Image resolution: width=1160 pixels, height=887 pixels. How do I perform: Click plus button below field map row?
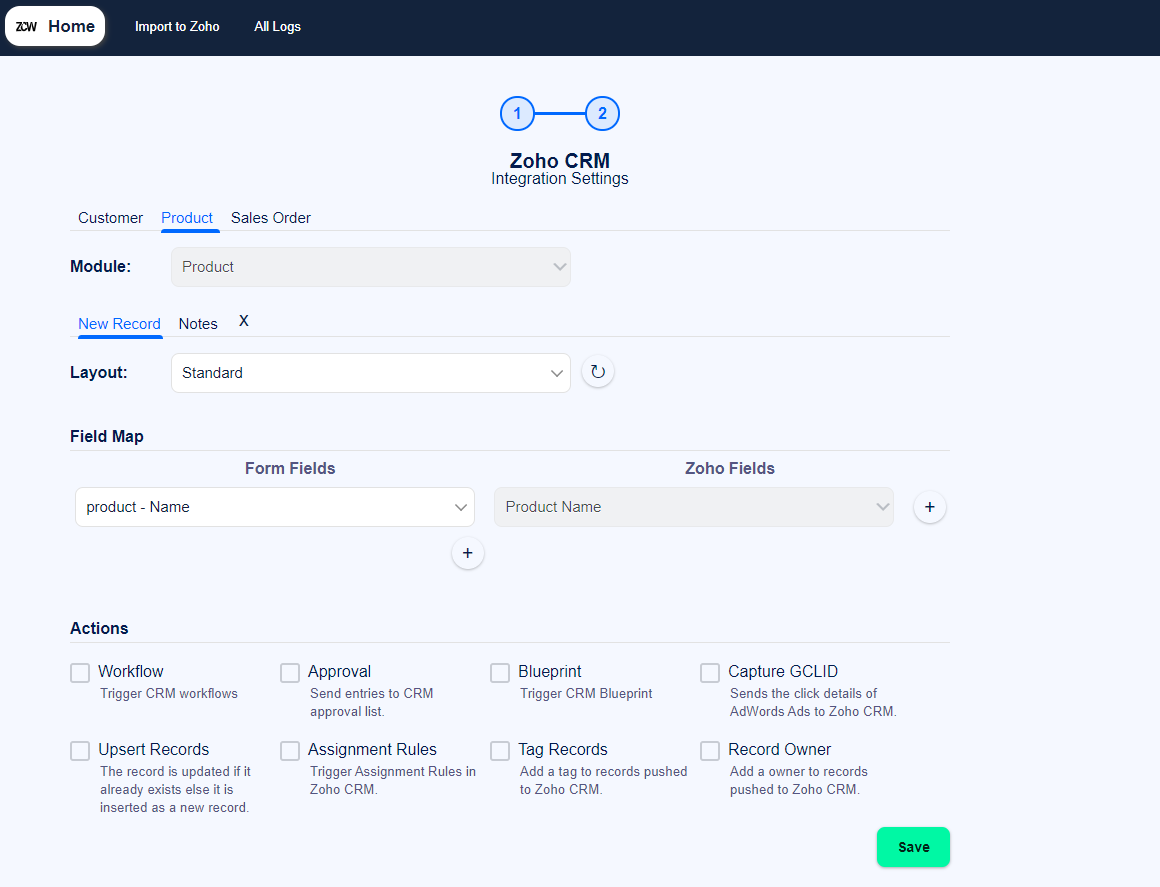[468, 553]
